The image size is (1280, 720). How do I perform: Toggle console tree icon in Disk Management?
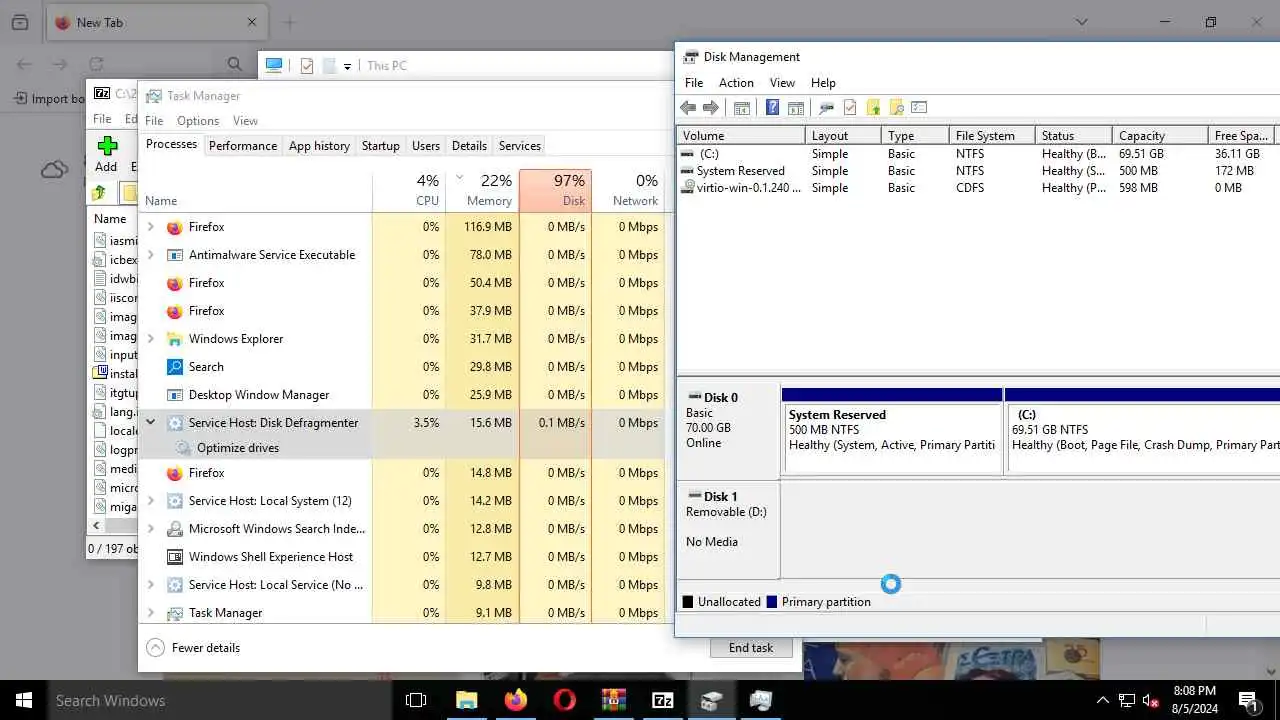742,108
